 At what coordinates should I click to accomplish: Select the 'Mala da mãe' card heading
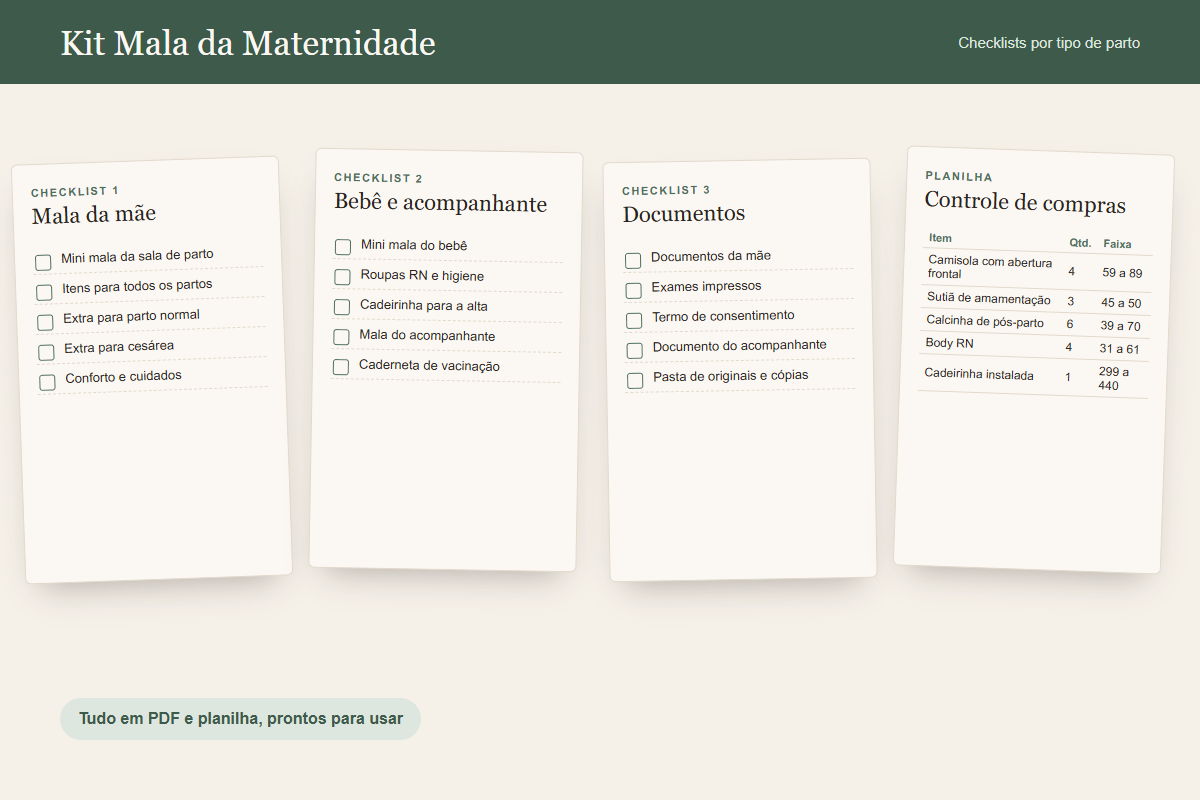point(94,215)
